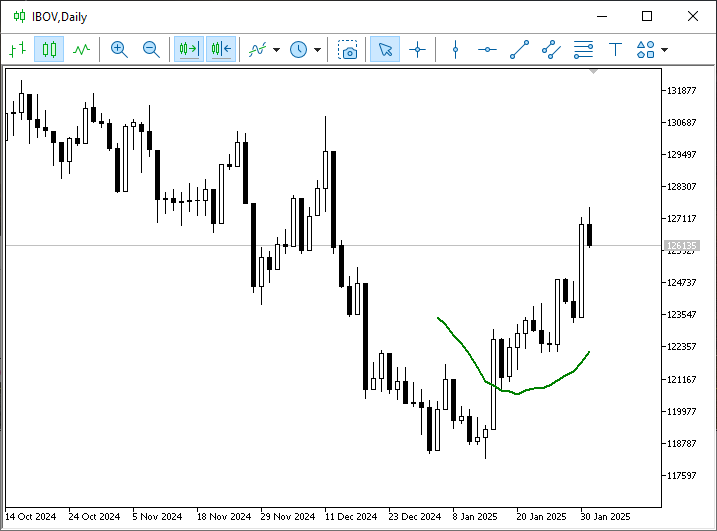Click the 128307 price scale label
This screenshot has height=531, width=717.
(681, 187)
